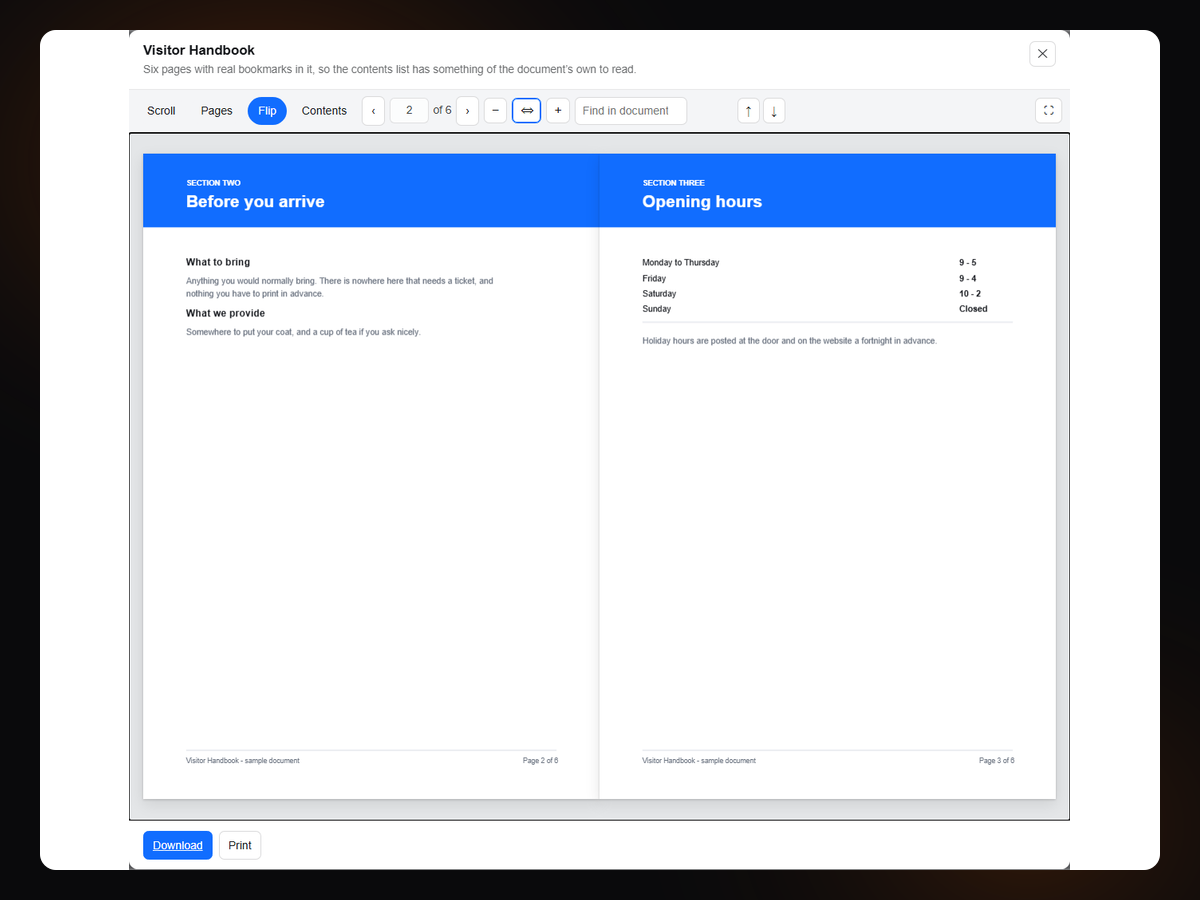Advance to next page with right chevron
The height and width of the screenshot is (900, 1200).
pyautogui.click(x=467, y=111)
